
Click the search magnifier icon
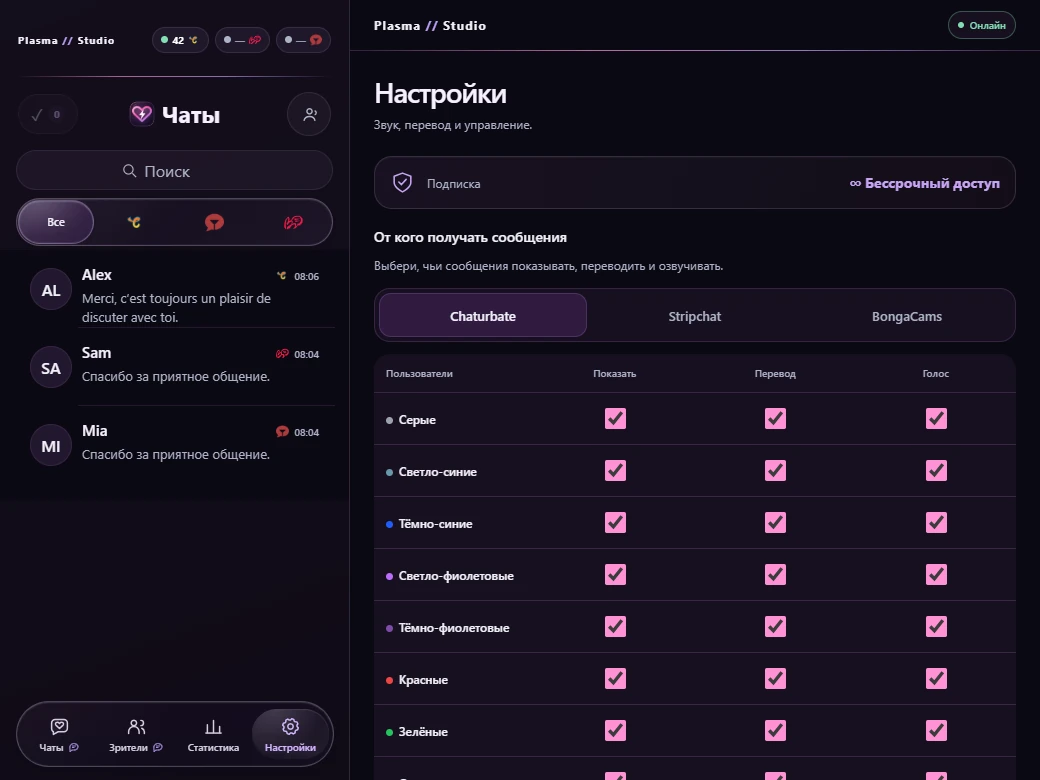click(129, 171)
